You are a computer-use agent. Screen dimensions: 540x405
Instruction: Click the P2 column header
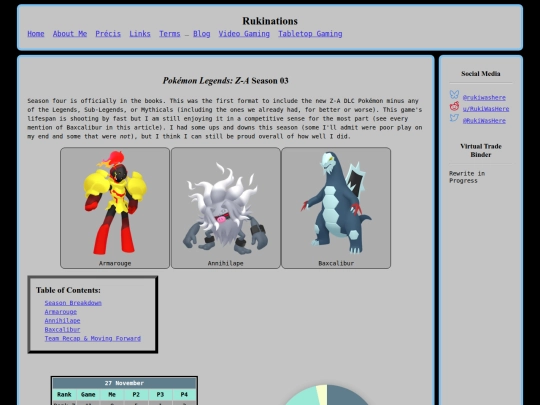[136, 394]
